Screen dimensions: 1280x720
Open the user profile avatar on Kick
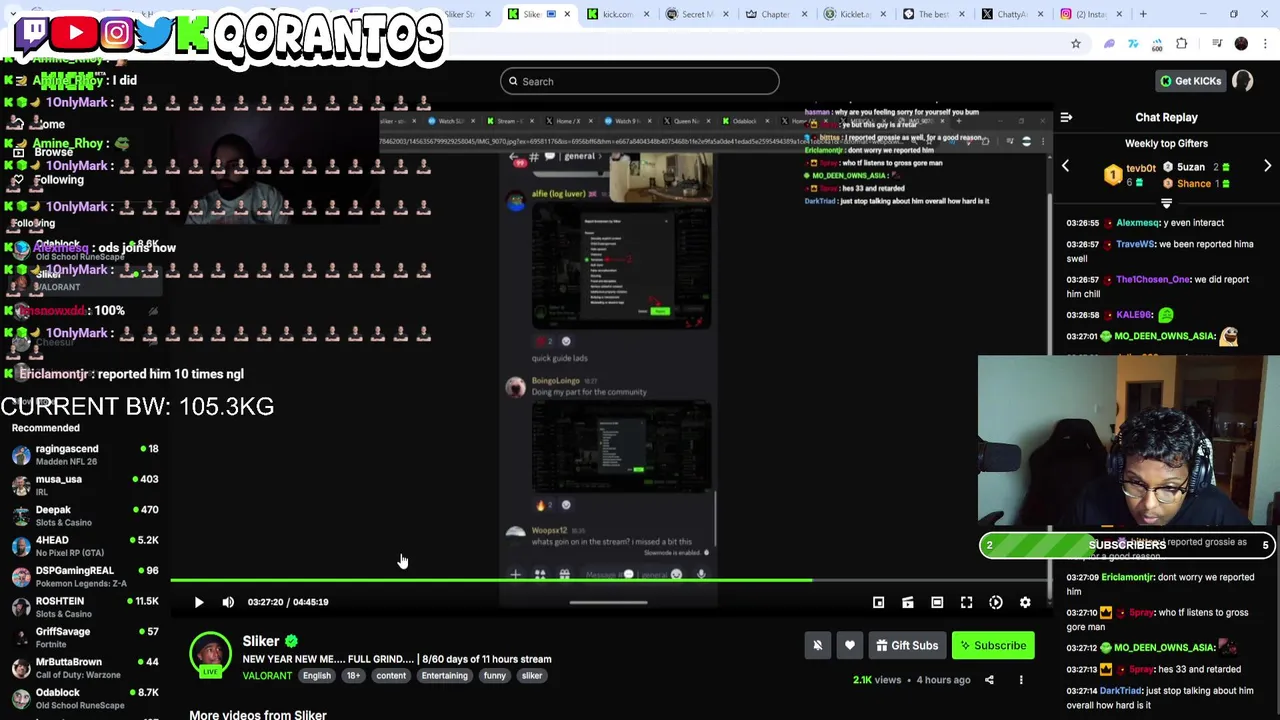[1243, 81]
